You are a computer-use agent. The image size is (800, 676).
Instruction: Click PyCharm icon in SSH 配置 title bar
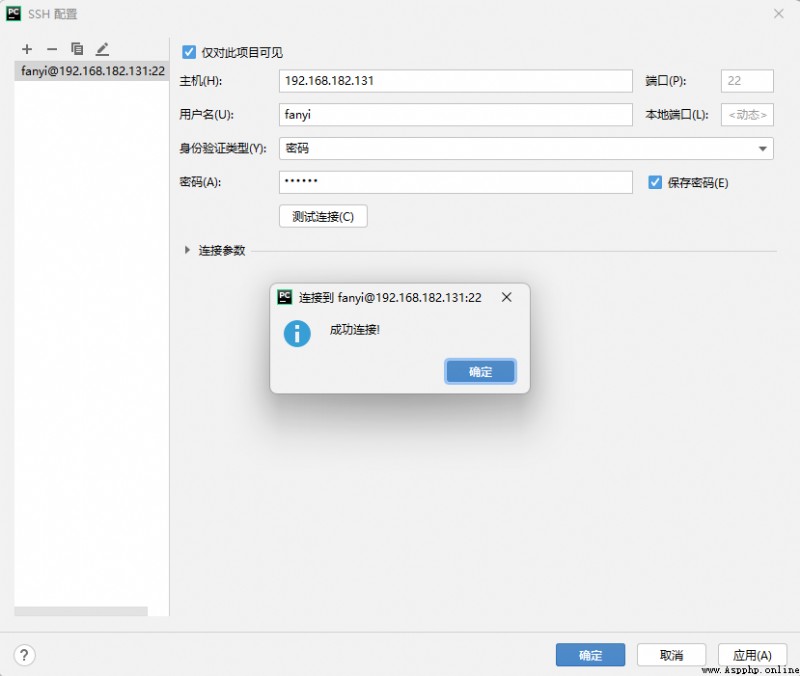coord(13,14)
